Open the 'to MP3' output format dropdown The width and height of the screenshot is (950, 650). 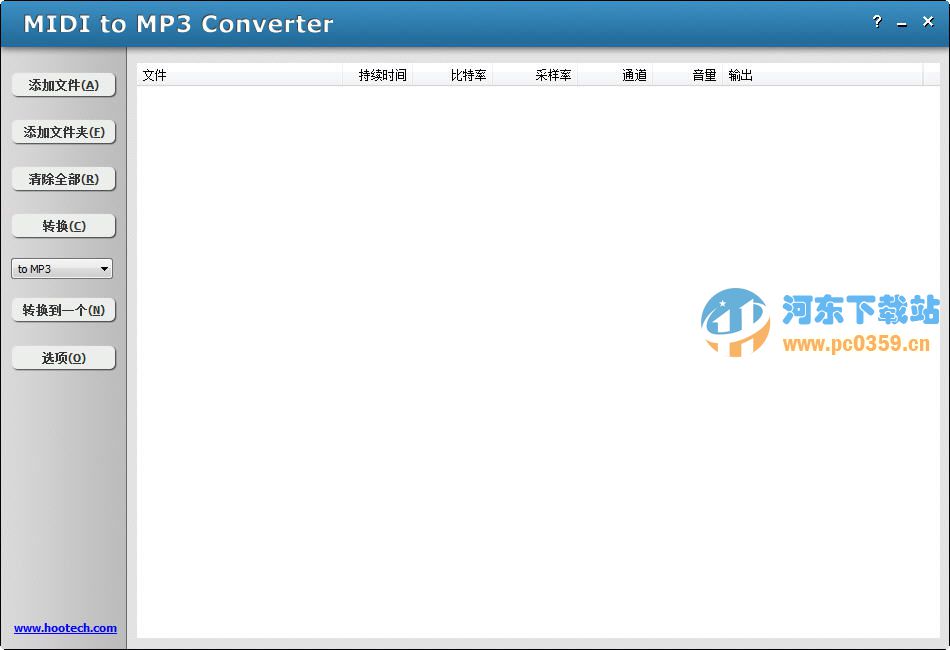click(x=61, y=268)
